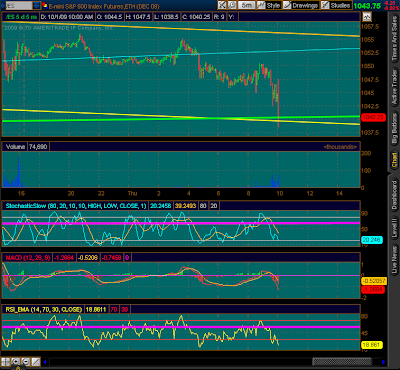Click the 18.861 RSI value bubble

[372, 345]
